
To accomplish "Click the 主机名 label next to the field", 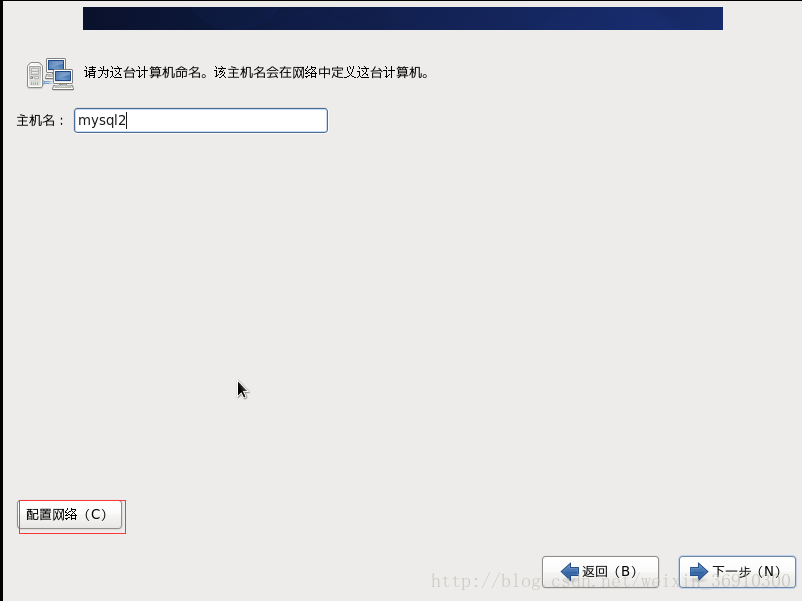I will click(x=38, y=120).
